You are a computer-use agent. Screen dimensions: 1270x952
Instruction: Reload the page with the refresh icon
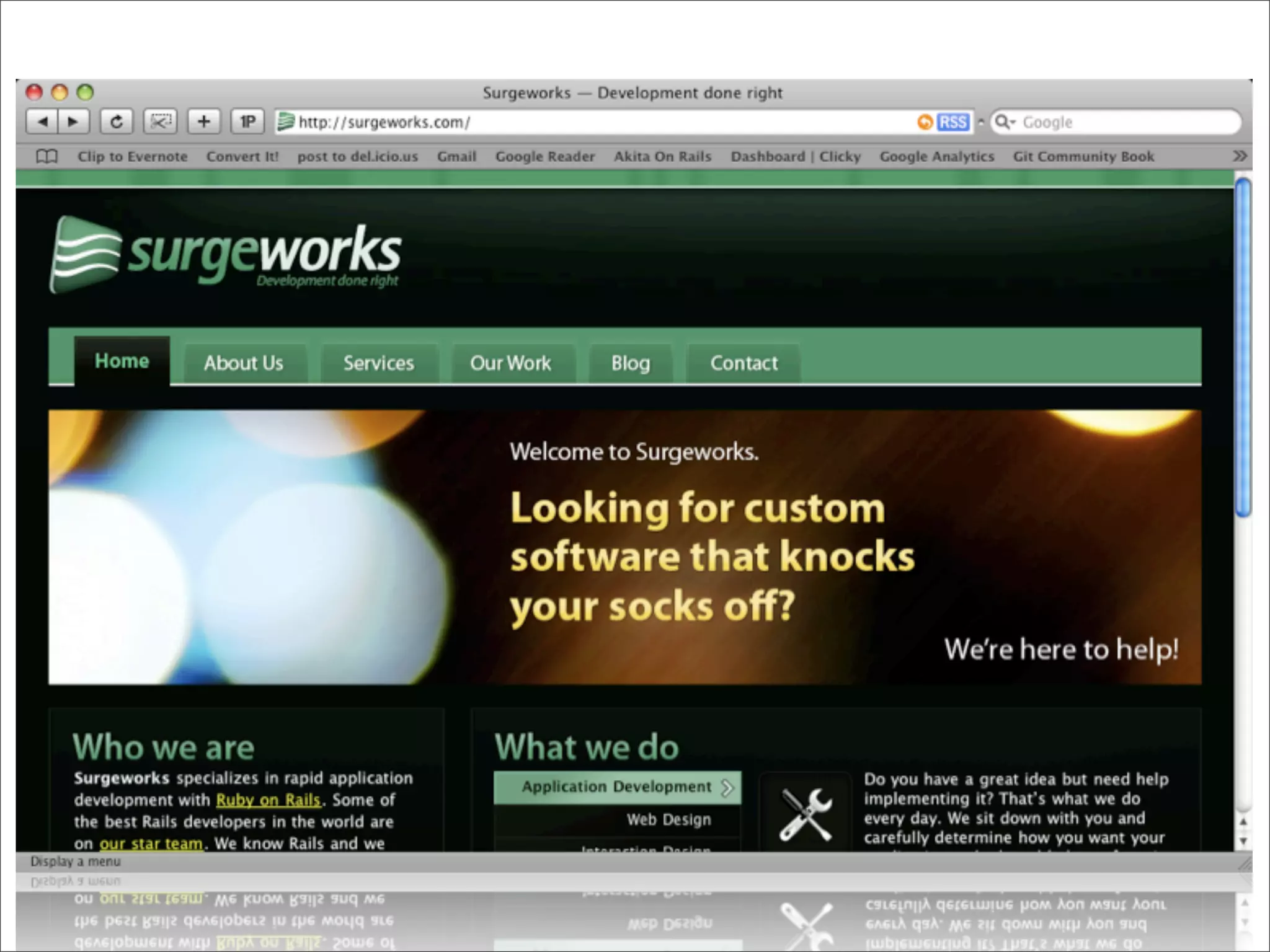tap(116, 121)
